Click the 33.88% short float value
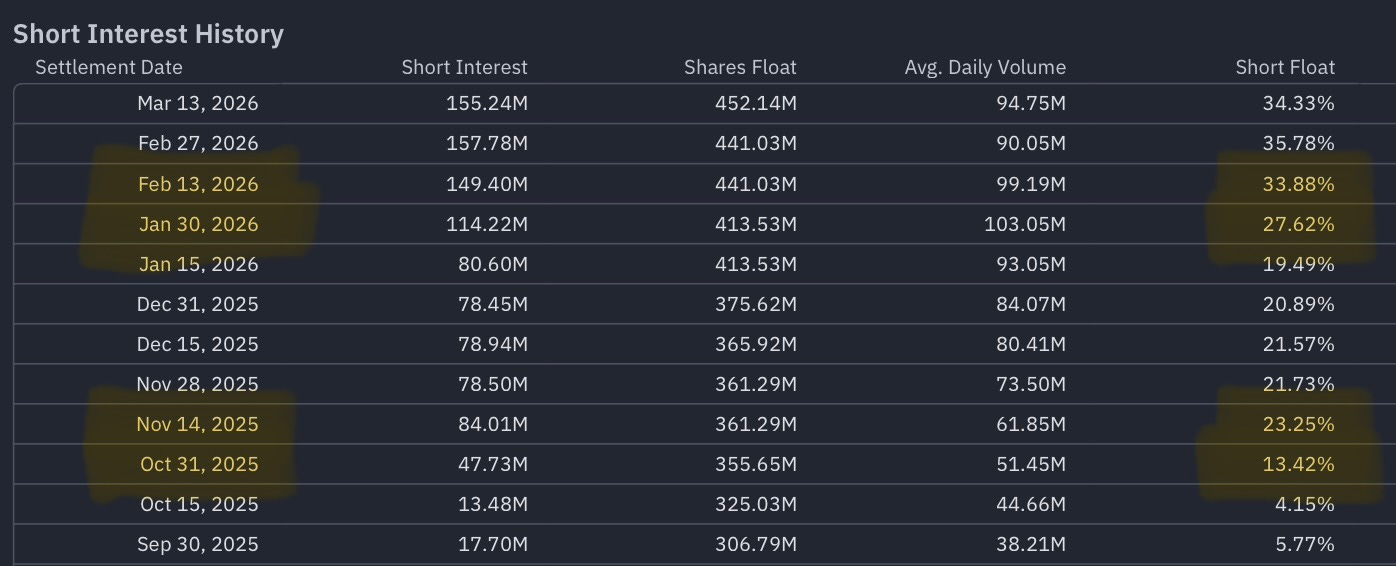The height and width of the screenshot is (566, 1396). (x=1299, y=184)
